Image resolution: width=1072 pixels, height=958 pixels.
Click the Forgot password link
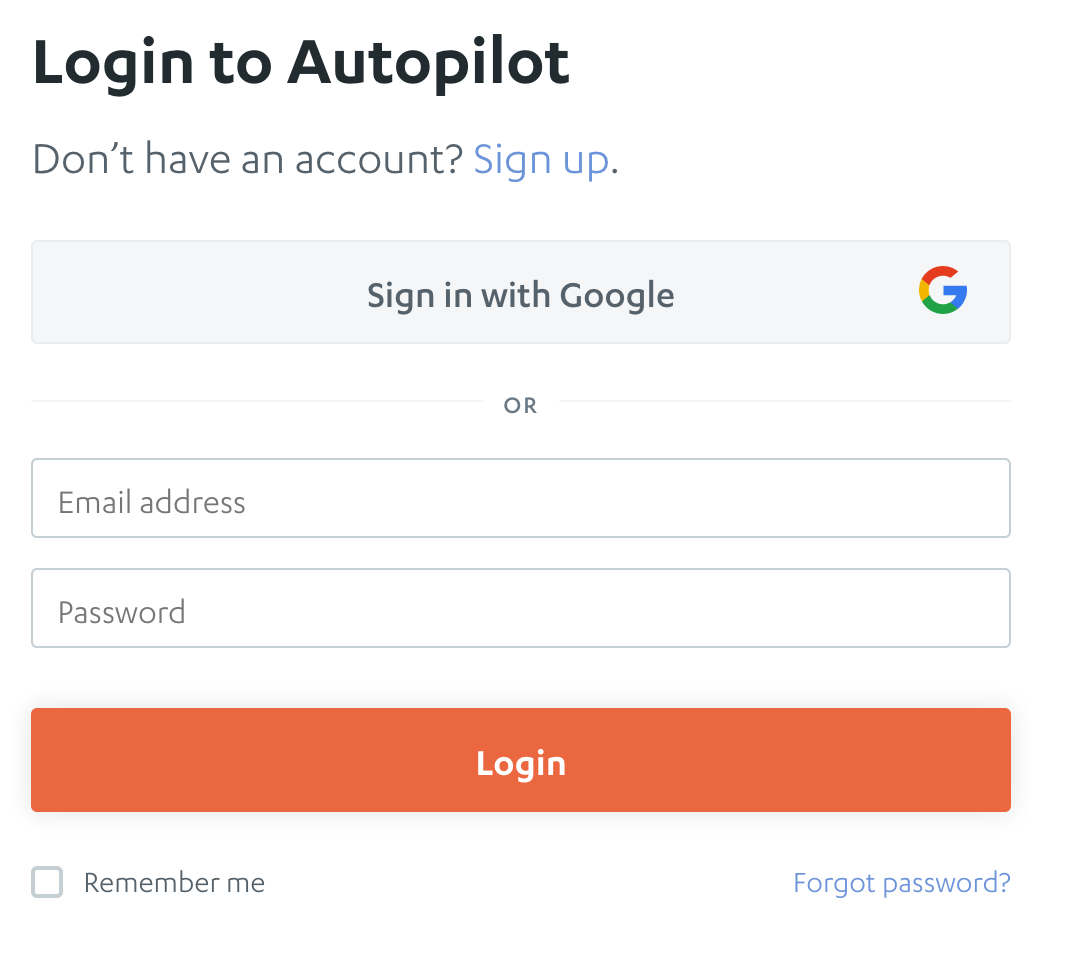[x=901, y=882]
